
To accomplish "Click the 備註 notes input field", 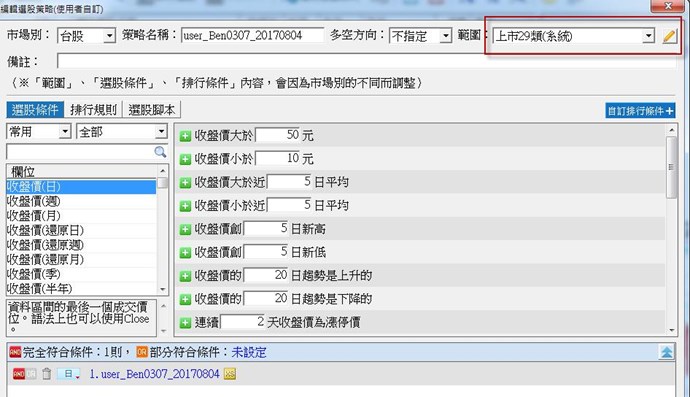I will tap(366, 61).
